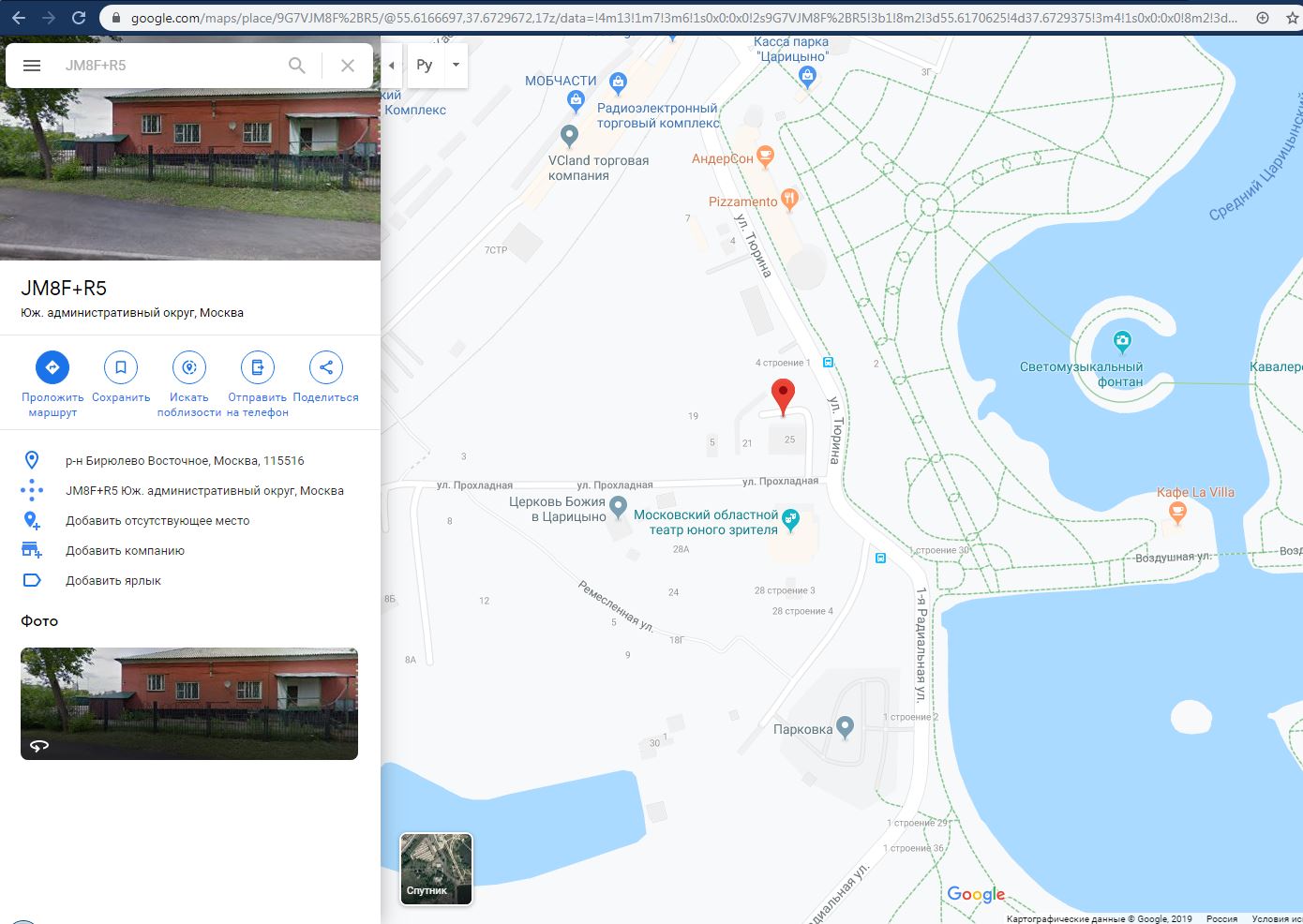The image size is (1303, 924).
Task: Toggle the satellite view thumbnail
Action: click(x=436, y=869)
